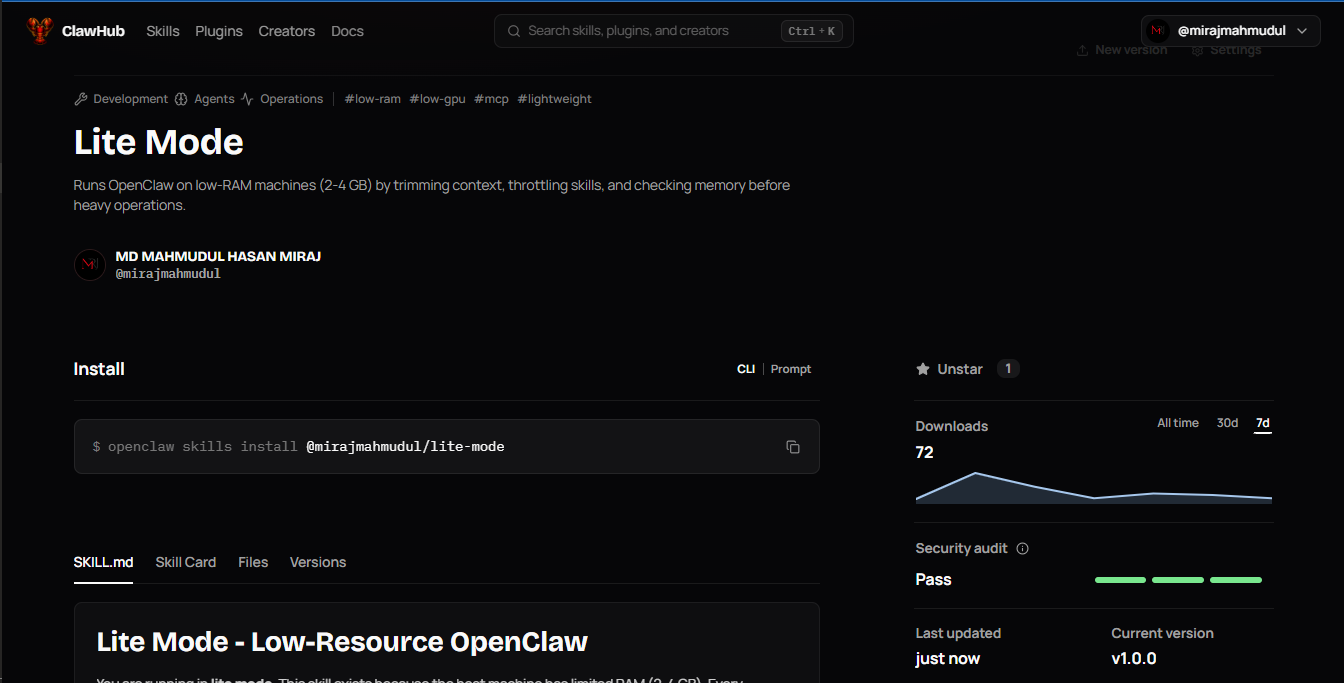Click the Lite Mode - Low-Resource OpenClaw heading
This screenshot has width=1344, height=683.
[342, 641]
